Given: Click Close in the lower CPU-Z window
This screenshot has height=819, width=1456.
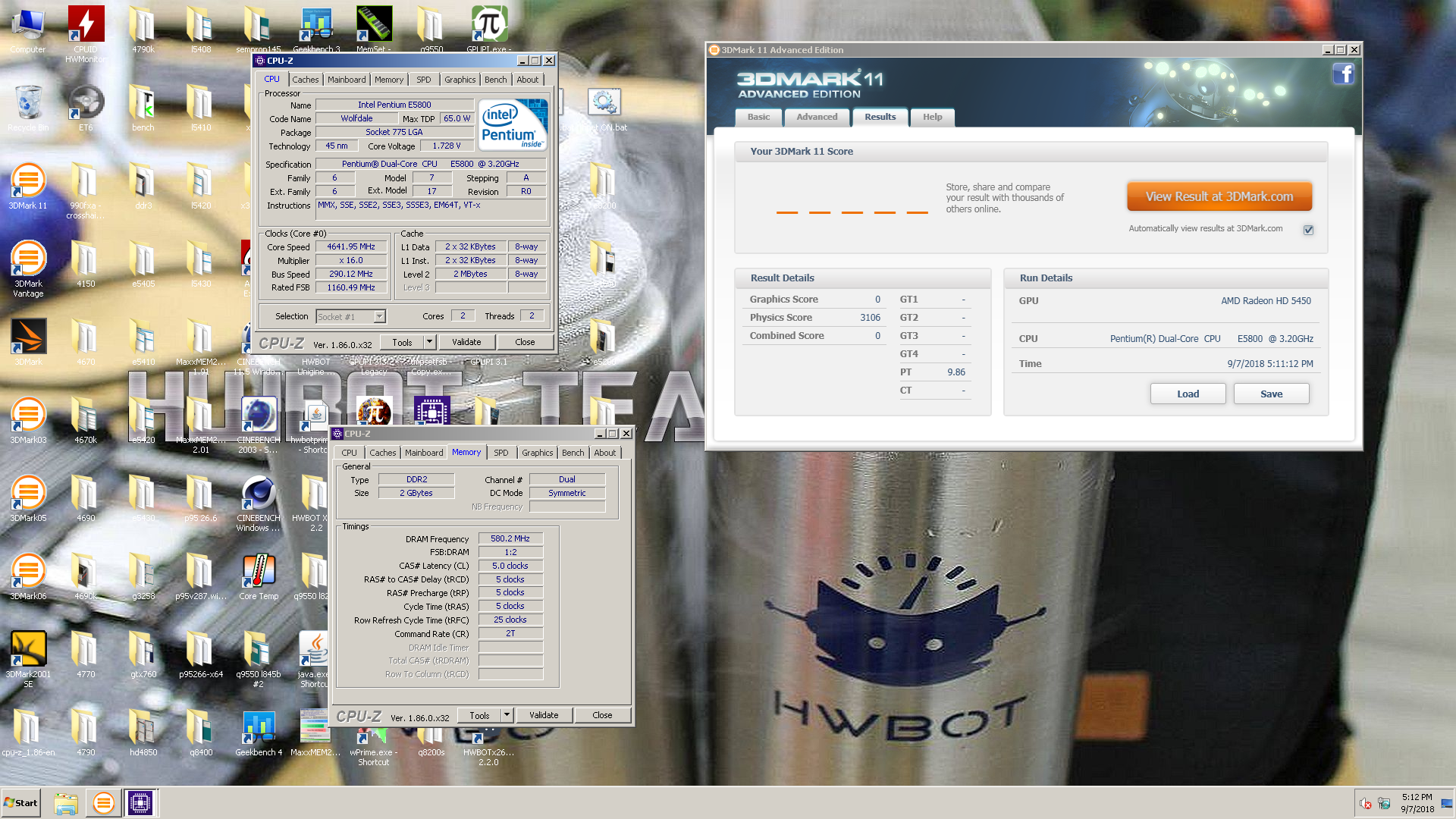Looking at the screenshot, I should 602,715.
